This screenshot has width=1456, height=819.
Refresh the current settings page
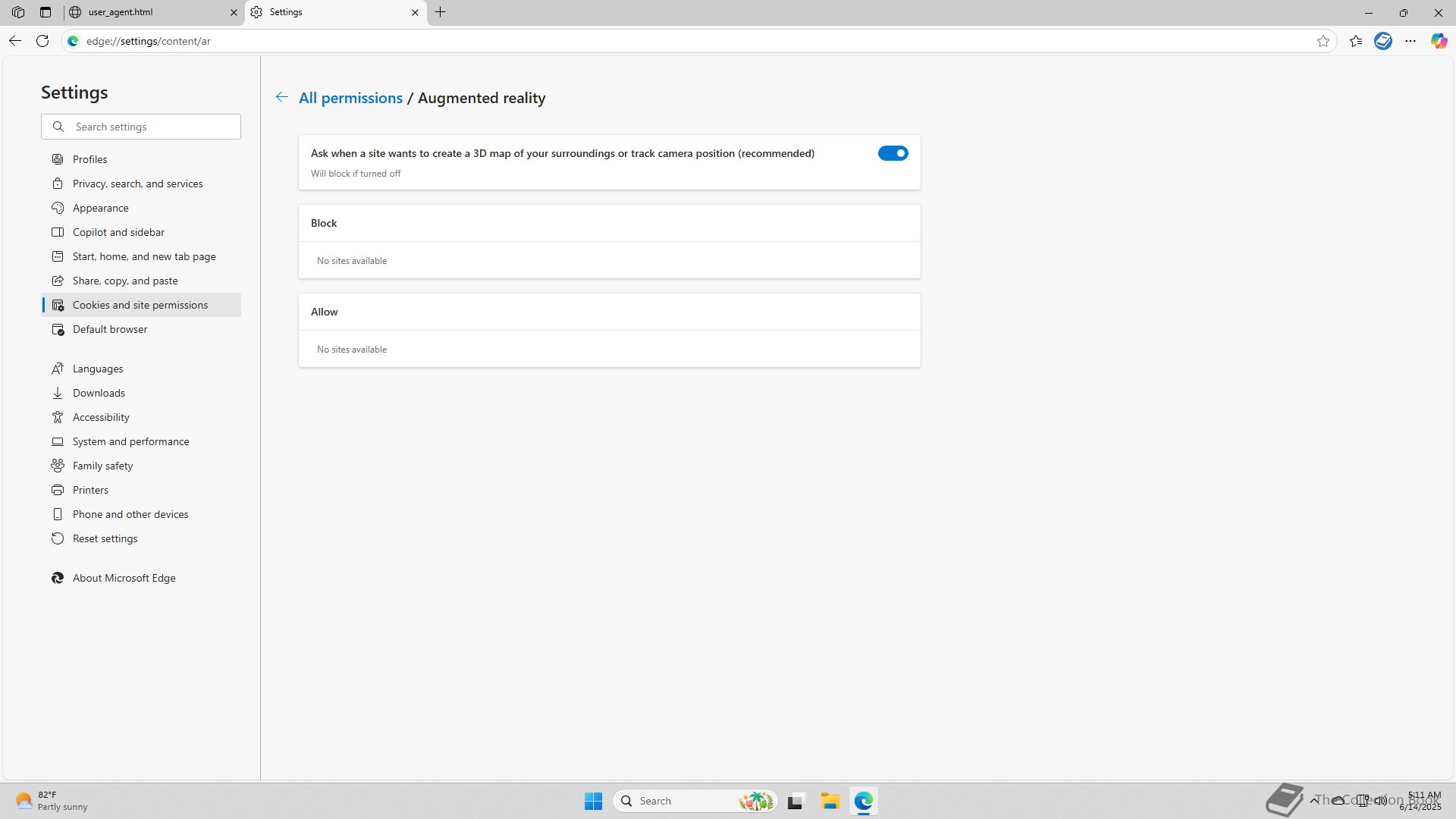42,41
